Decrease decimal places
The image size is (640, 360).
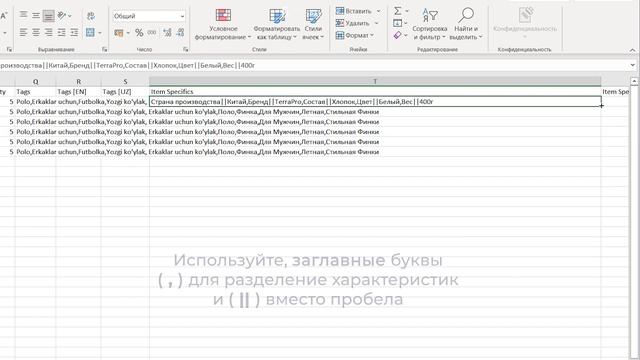pos(180,33)
